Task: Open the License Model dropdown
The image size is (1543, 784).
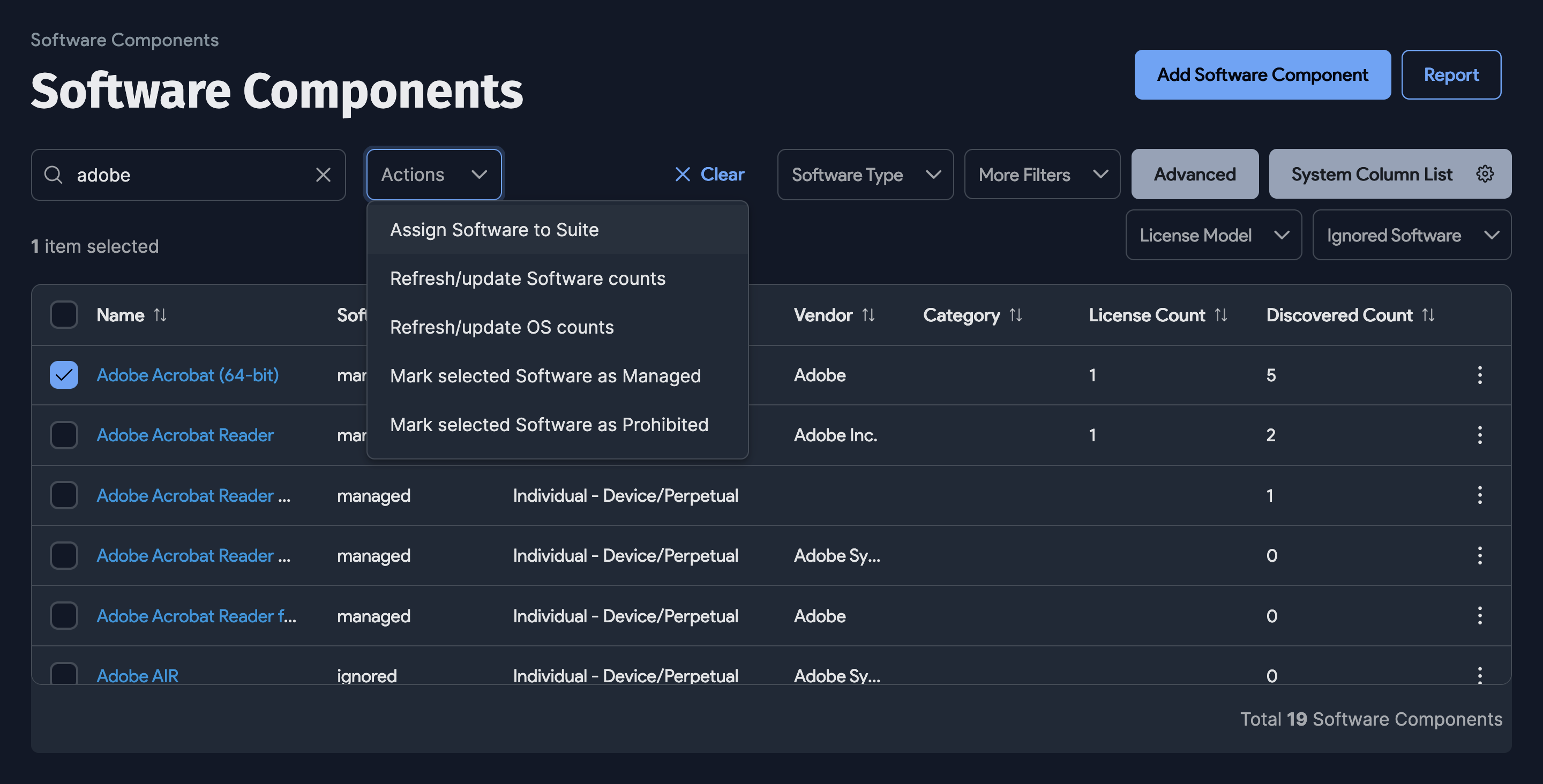Action: tap(1213, 235)
